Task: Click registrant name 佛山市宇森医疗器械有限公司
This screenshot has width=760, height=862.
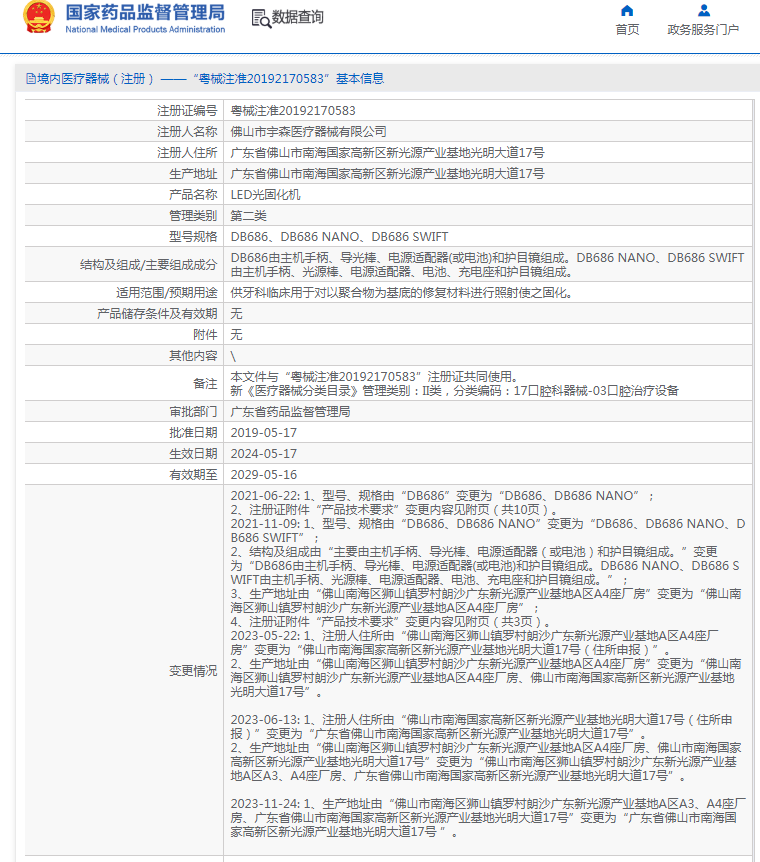Action: point(308,132)
